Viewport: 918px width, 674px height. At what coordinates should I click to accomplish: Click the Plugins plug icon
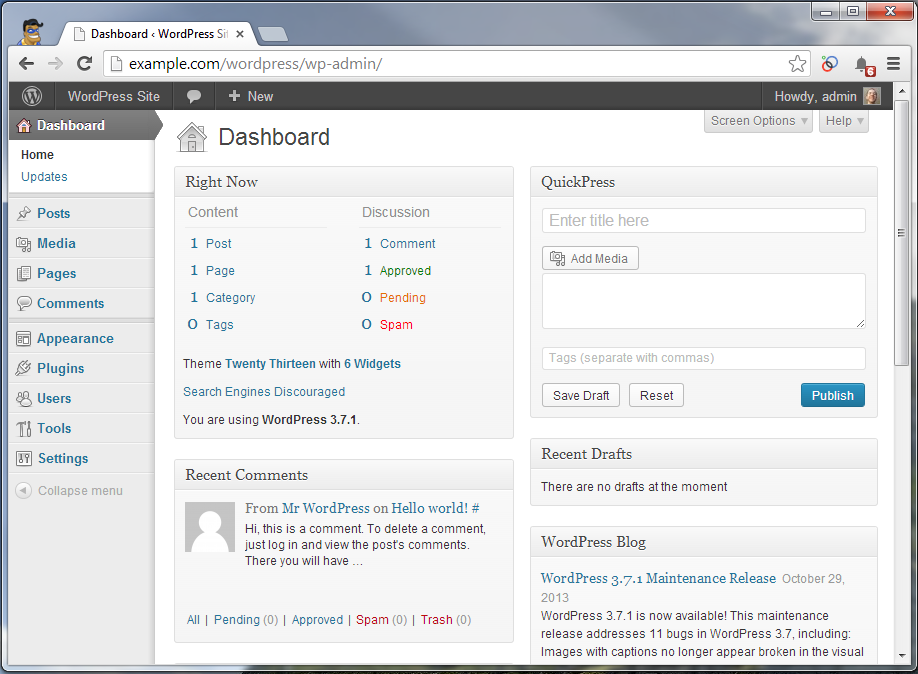(x=24, y=368)
